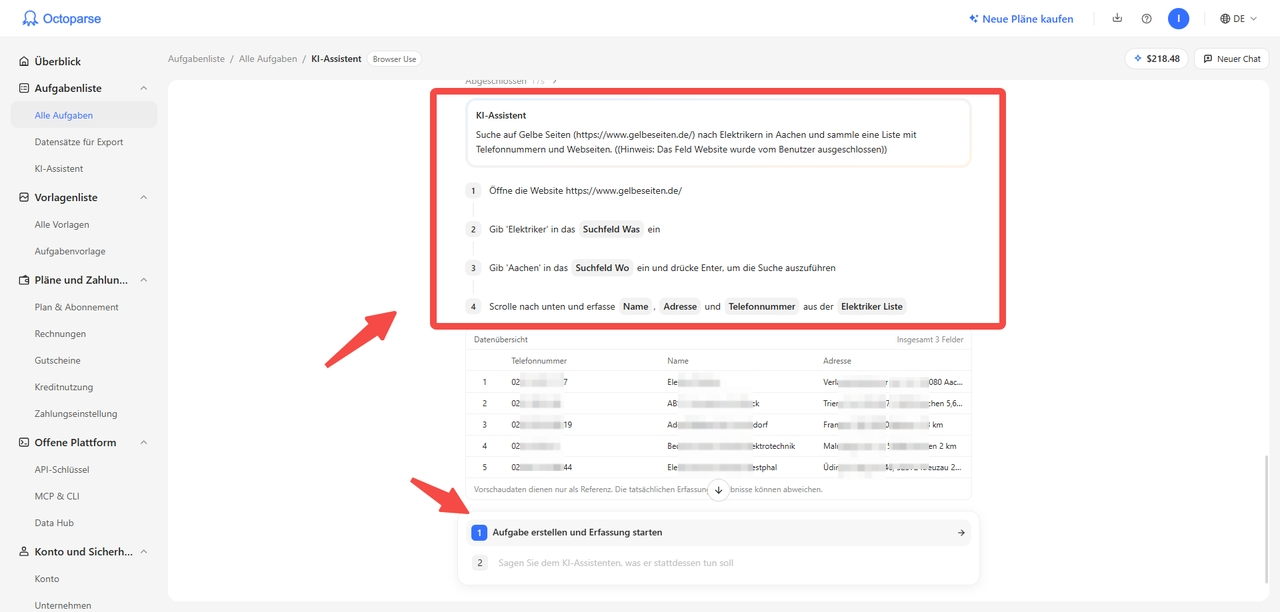Click the Suchfeld Was tag in step 2
The width and height of the screenshot is (1280, 612).
[611, 229]
